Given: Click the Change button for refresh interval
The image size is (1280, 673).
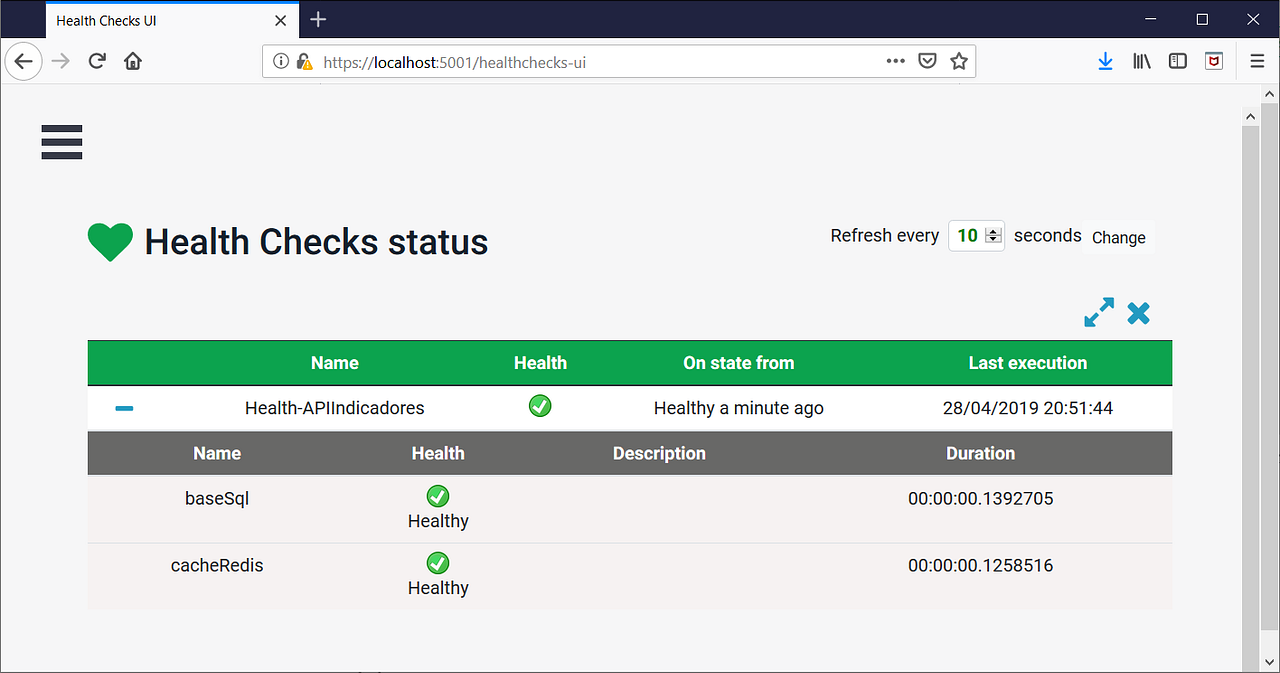Looking at the screenshot, I should (1118, 237).
